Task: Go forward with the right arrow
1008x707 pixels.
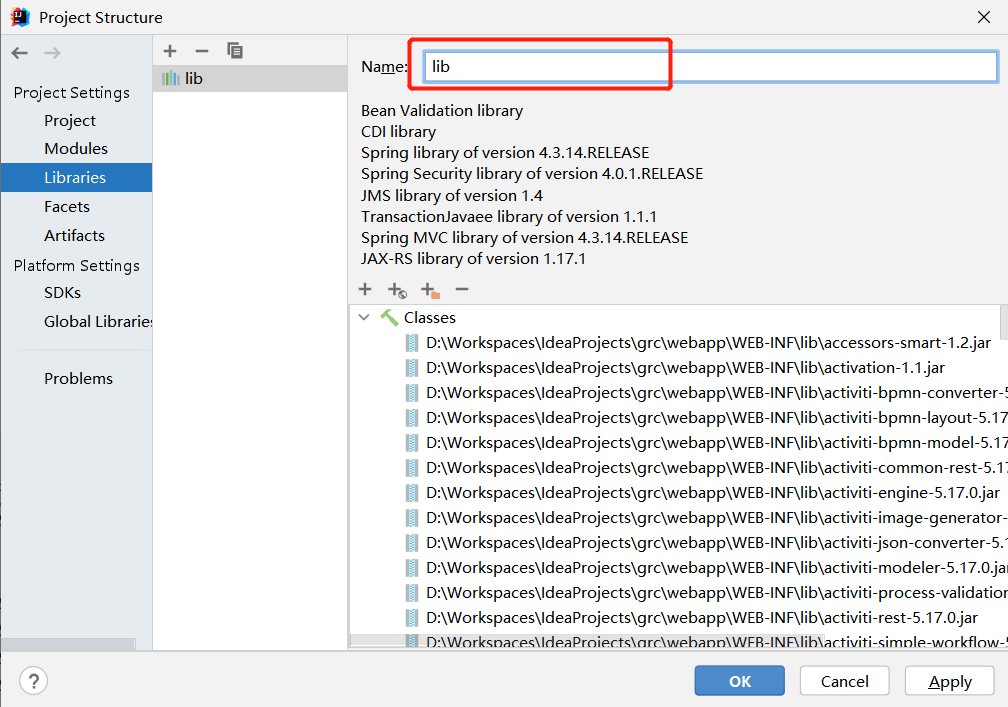Action: pyautogui.click(x=53, y=53)
